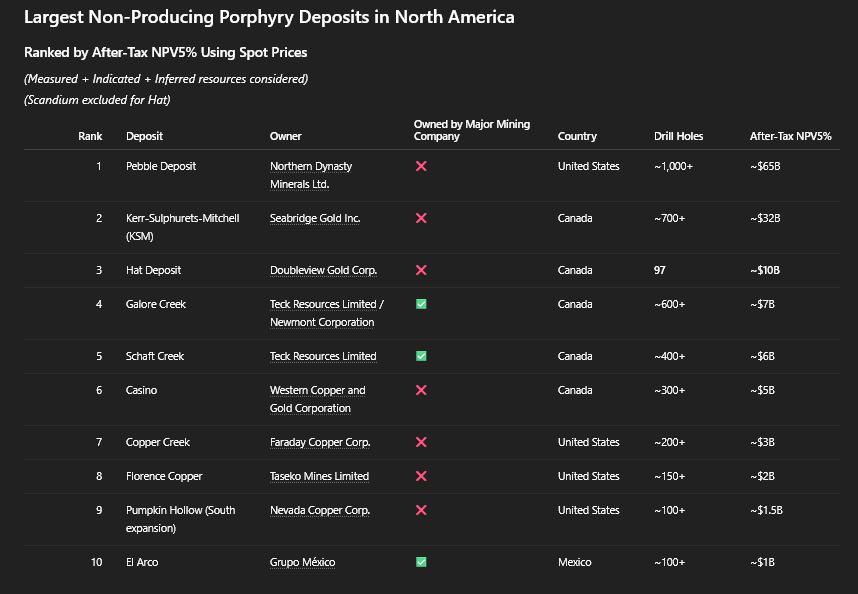Viewport: 858px width, 594px height.
Task: Click the After-Tax NPV5% column header
Action: [790, 136]
